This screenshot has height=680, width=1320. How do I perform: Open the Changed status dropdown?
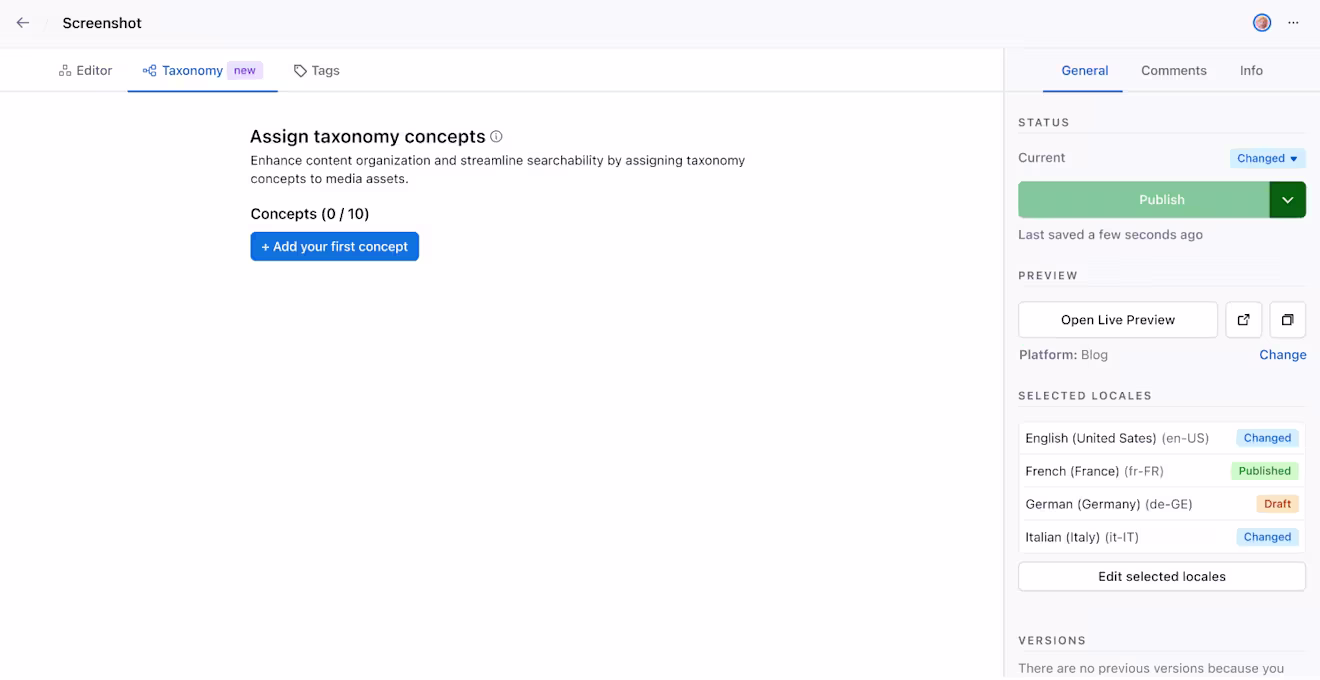click(1267, 158)
